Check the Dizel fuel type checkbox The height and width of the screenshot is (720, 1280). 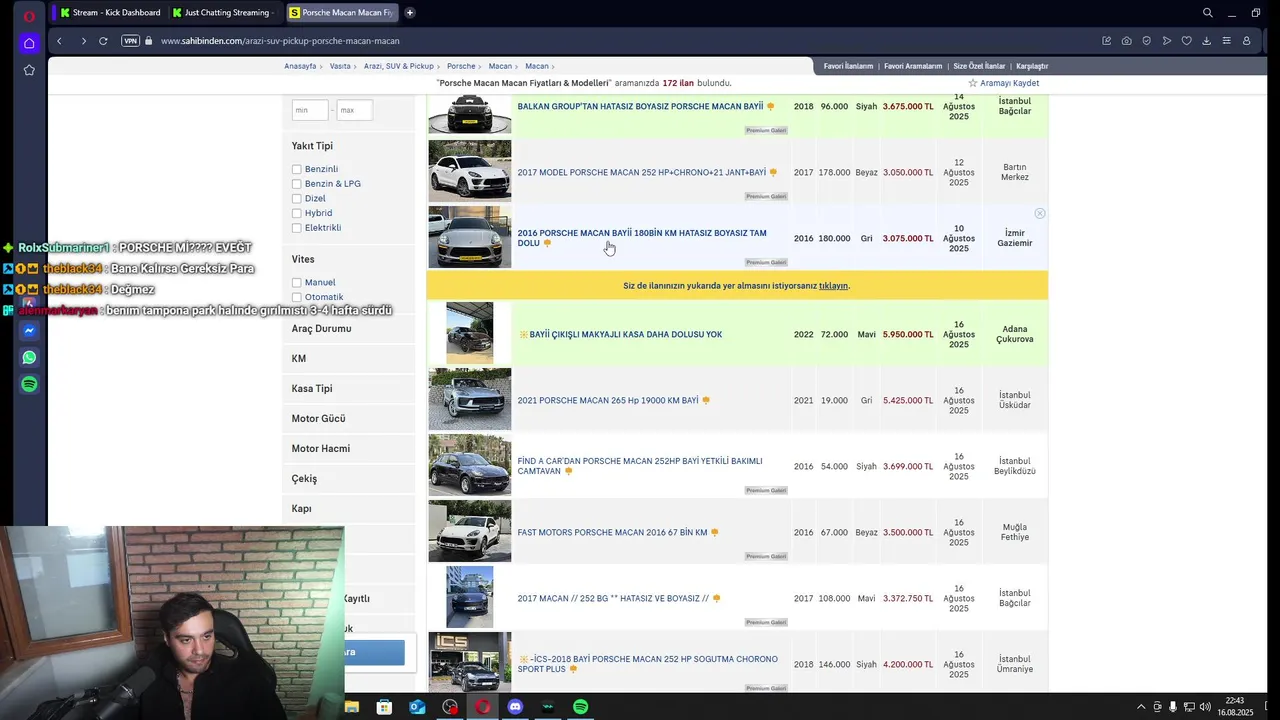tap(296, 198)
